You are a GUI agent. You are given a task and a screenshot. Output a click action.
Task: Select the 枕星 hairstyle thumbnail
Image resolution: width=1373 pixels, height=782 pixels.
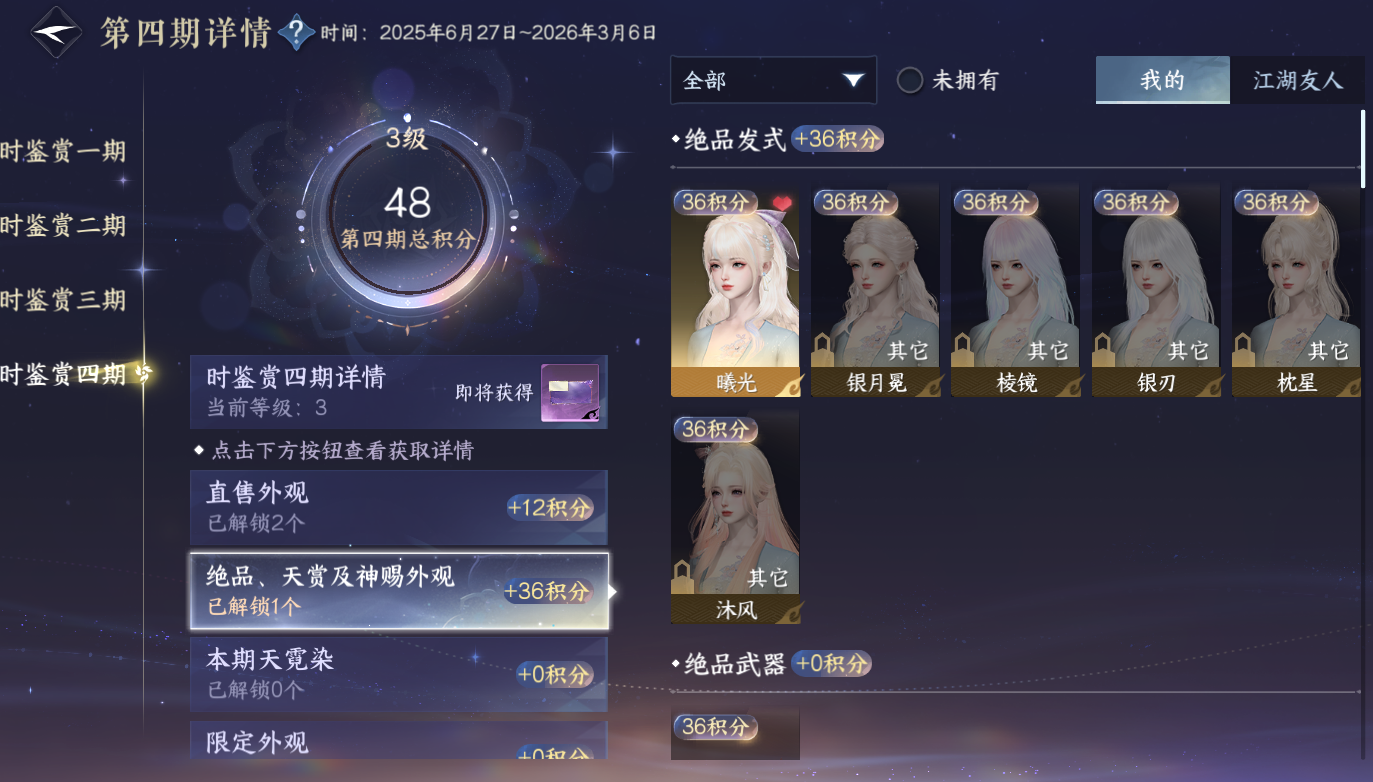(1296, 290)
